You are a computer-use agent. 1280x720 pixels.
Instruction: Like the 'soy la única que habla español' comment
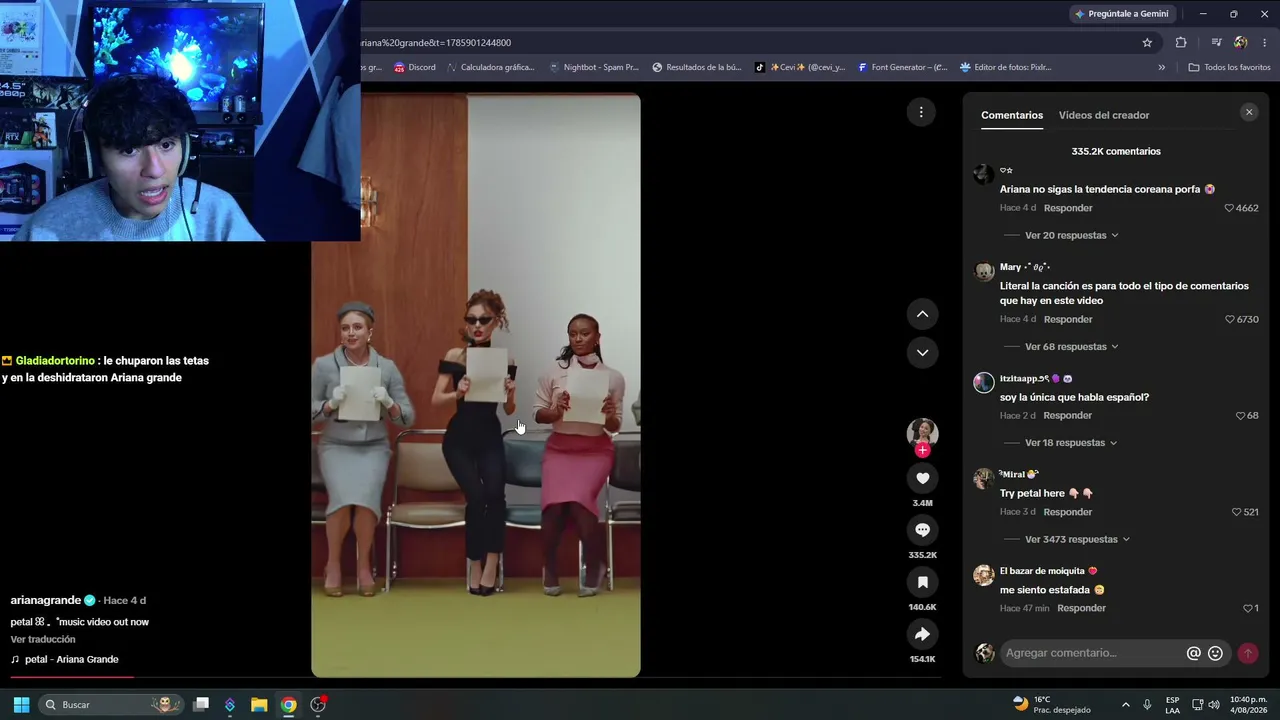pos(1241,415)
